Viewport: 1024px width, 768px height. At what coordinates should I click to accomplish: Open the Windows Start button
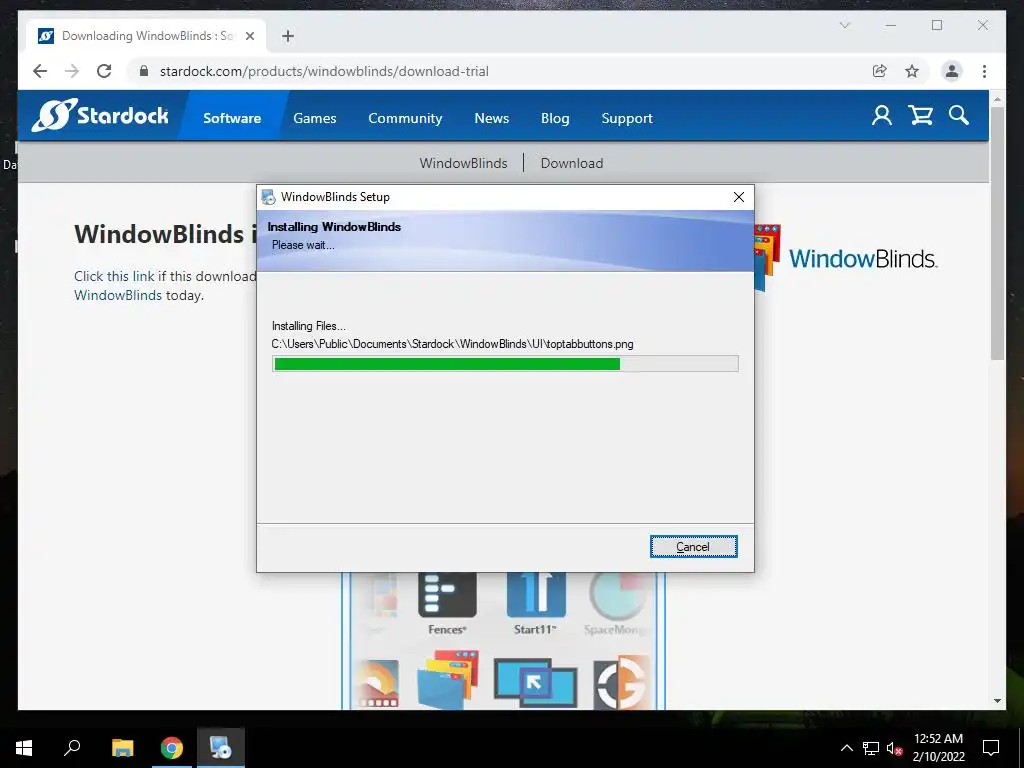point(24,748)
